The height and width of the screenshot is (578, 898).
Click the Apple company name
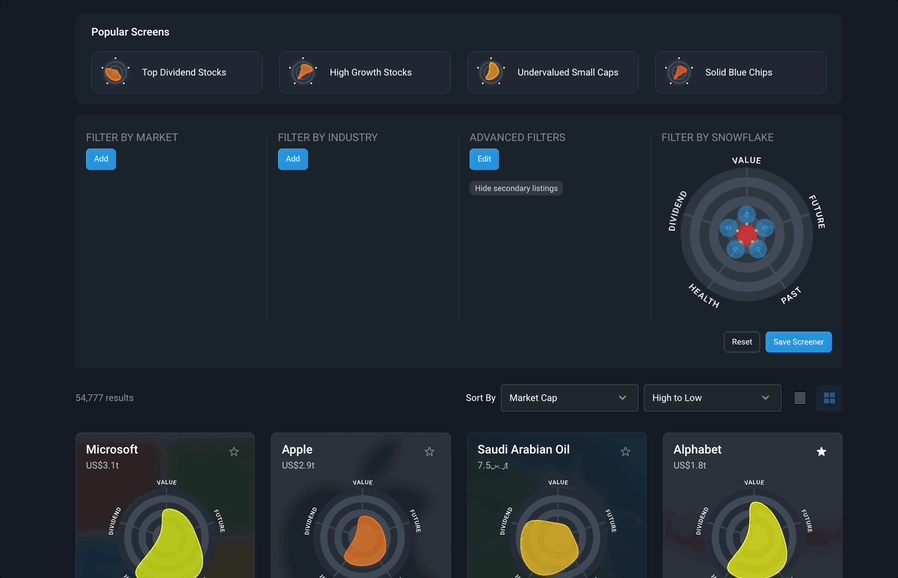297,450
